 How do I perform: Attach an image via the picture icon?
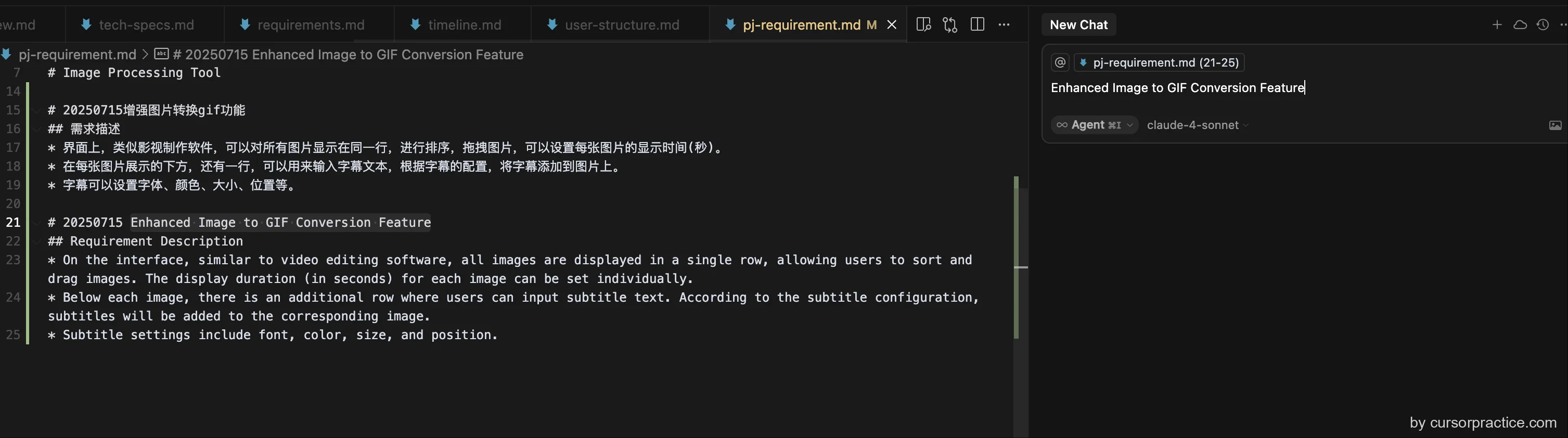[1555, 125]
